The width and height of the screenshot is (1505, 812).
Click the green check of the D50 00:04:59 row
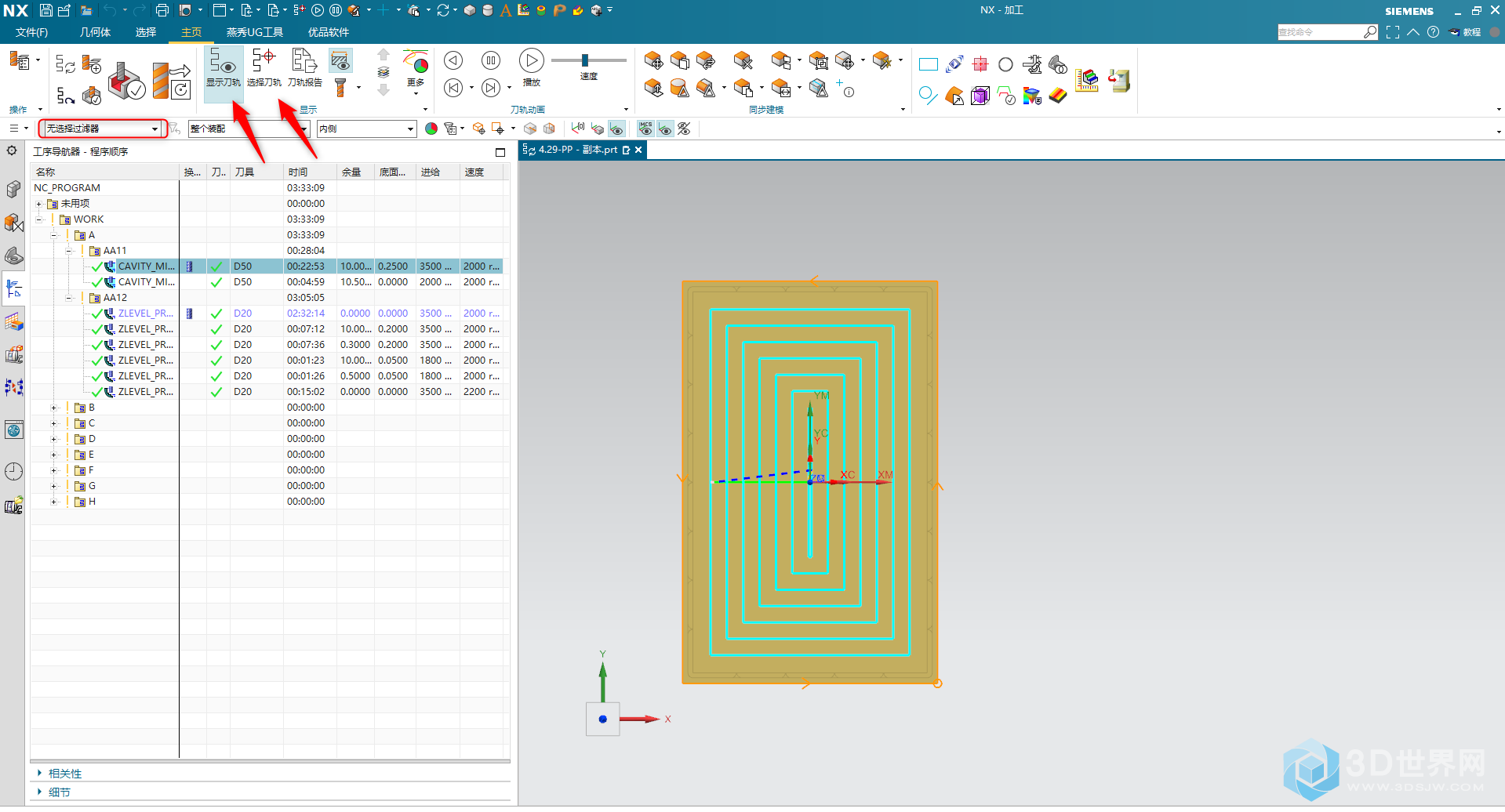(216, 282)
